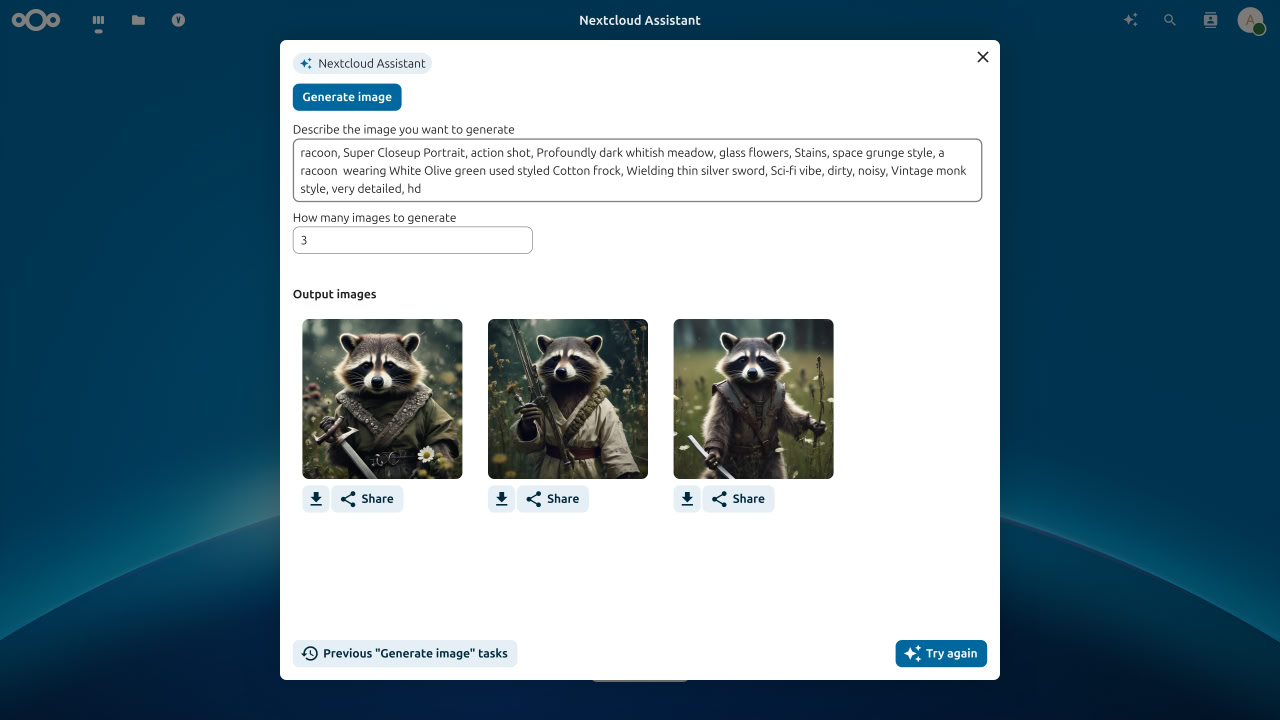Open the user avatar menu

1251,20
